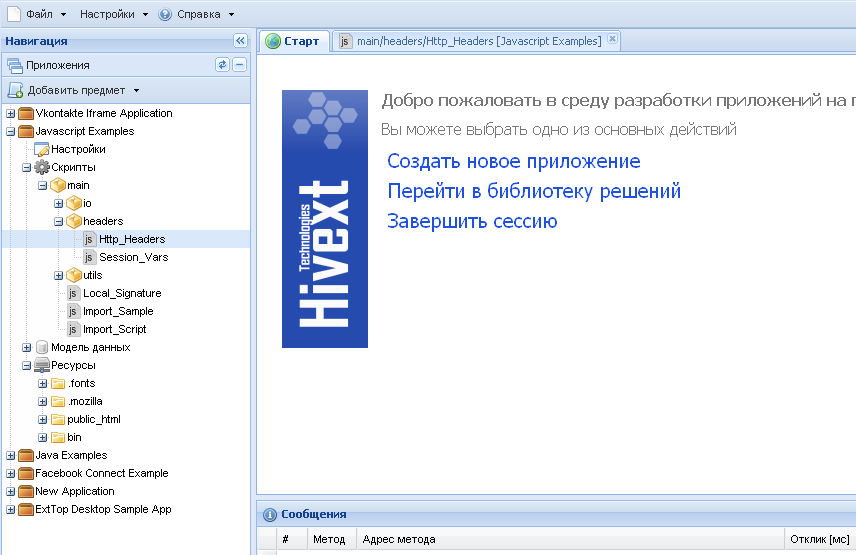Click the Приложения panel stack icon
This screenshot has width=856, height=555.
(15, 65)
